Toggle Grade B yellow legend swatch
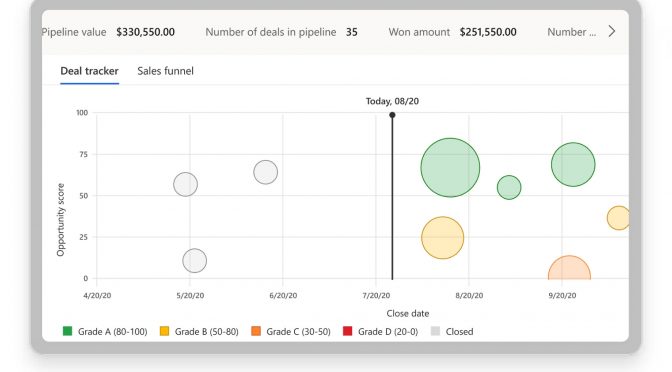This screenshot has width=672, height=372. tap(164, 331)
